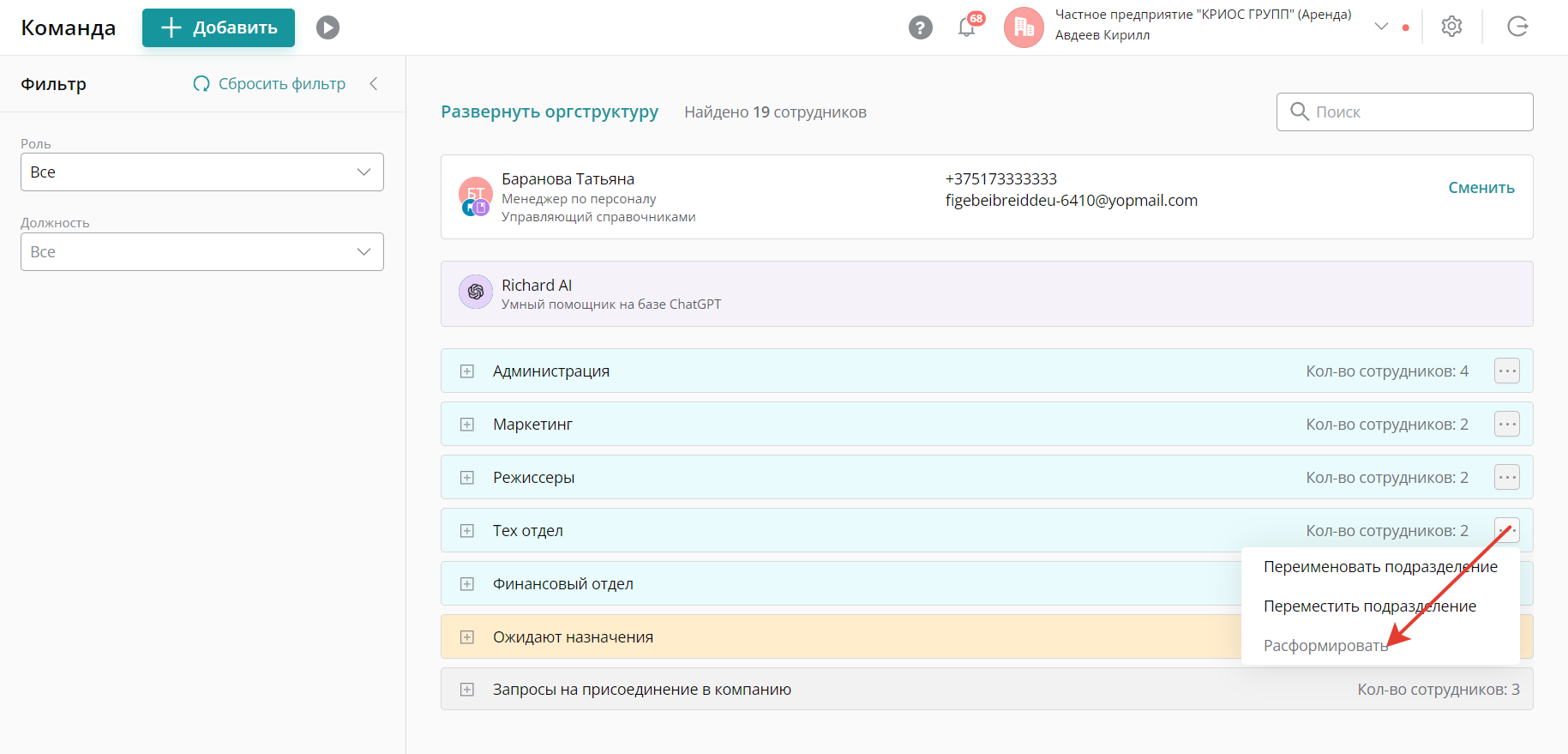The width and height of the screenshot is (1568, 754).
Task: Select Переименовать подразделение menu item
Action: coord(1380,567)
